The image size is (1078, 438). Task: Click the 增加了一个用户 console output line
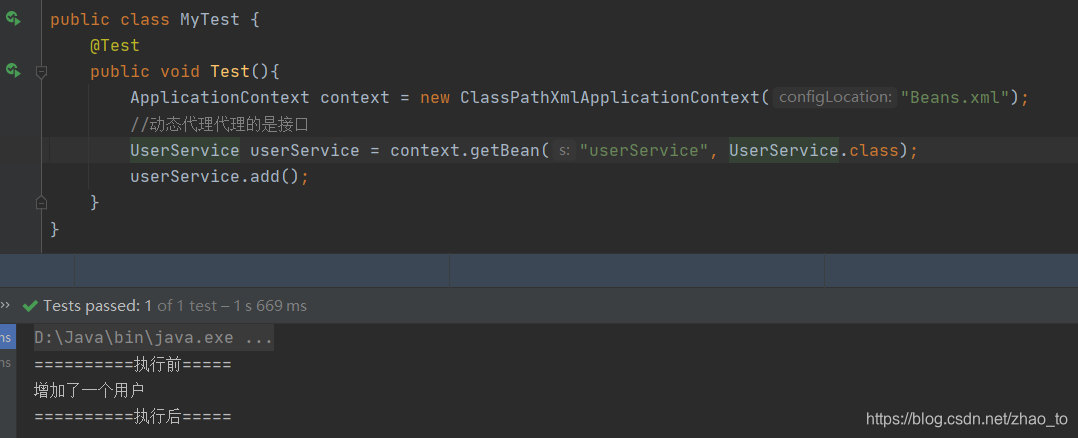point(89,391)
